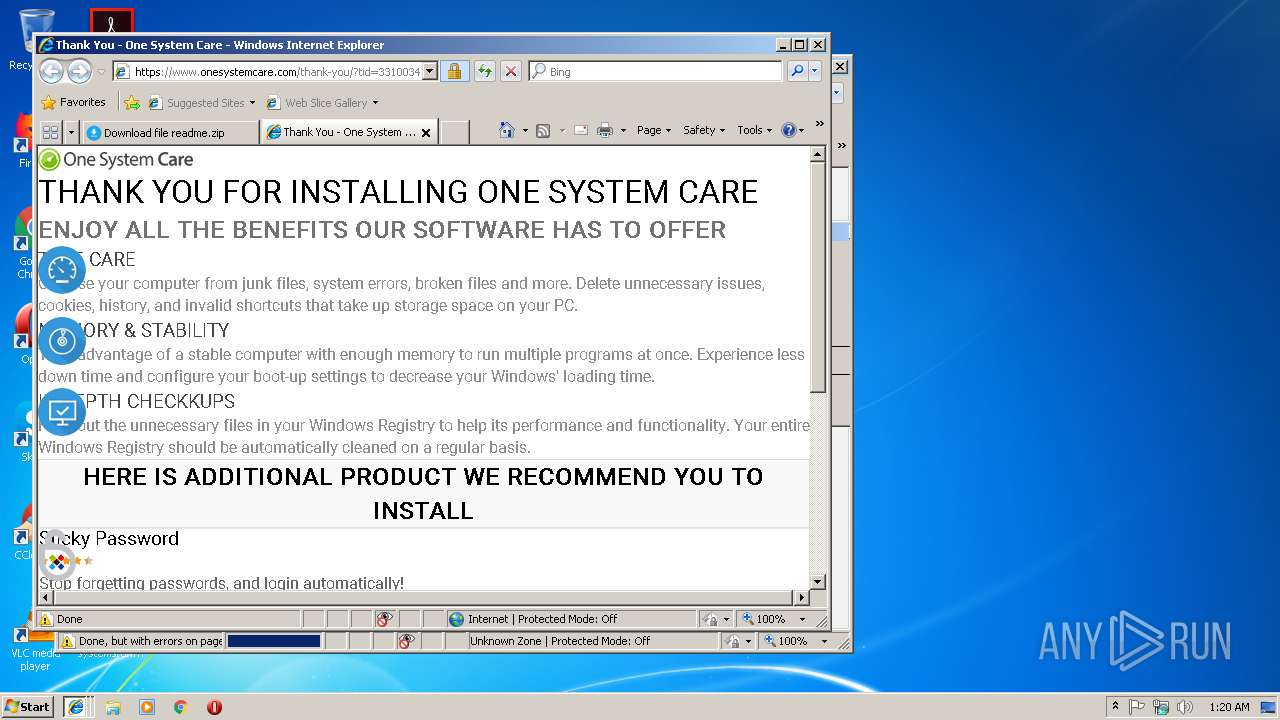
Task: Print page using printer icon
Action: click(x=605, y=130)
